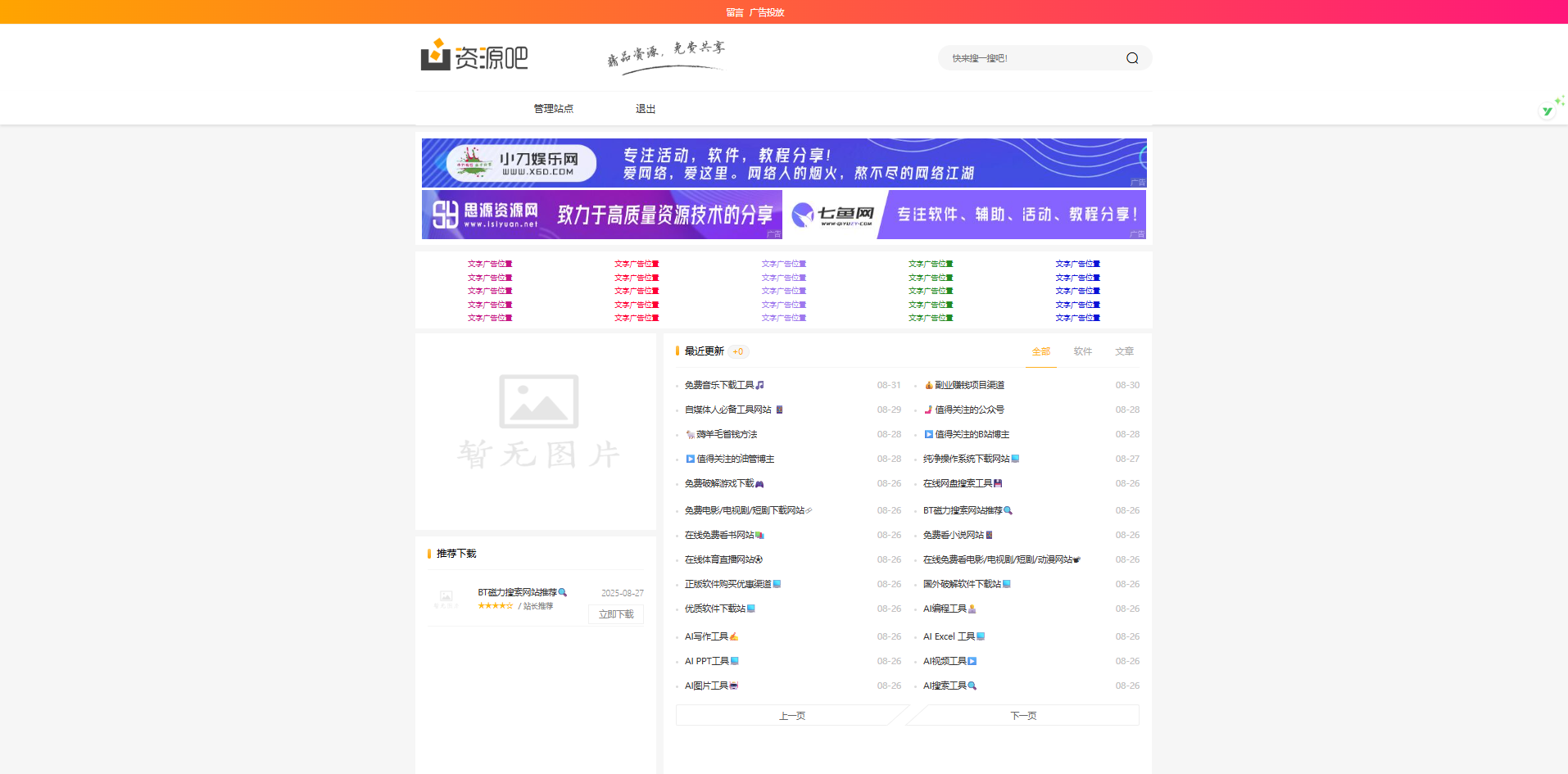This screenshot has width=1568, height=774.
Task: Select the 全部 tab
Action: click(x=1040, y=351)
